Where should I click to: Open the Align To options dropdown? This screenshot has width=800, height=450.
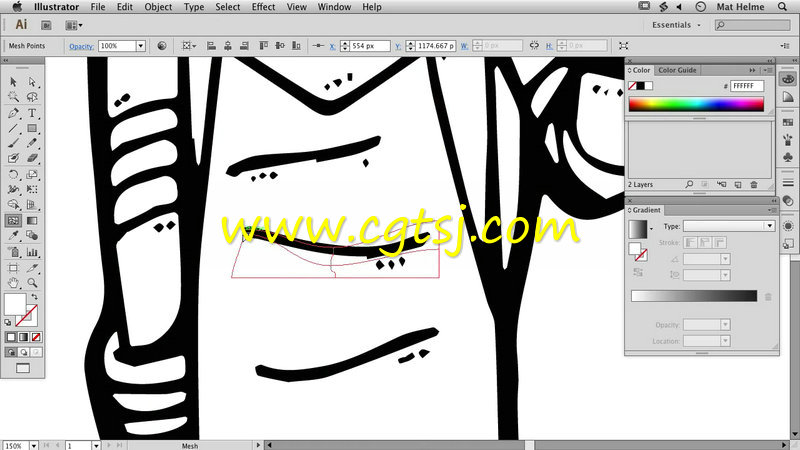[189, 46]
